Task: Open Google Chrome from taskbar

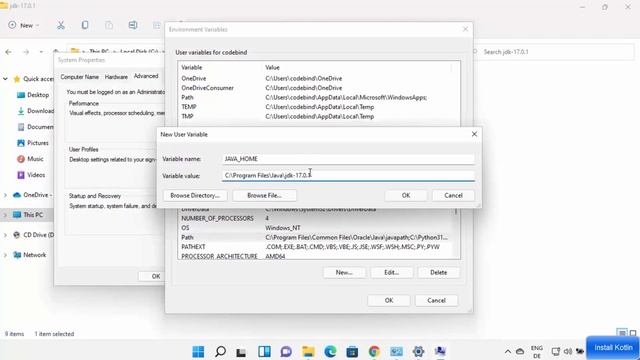Action: tap(374, 351)
